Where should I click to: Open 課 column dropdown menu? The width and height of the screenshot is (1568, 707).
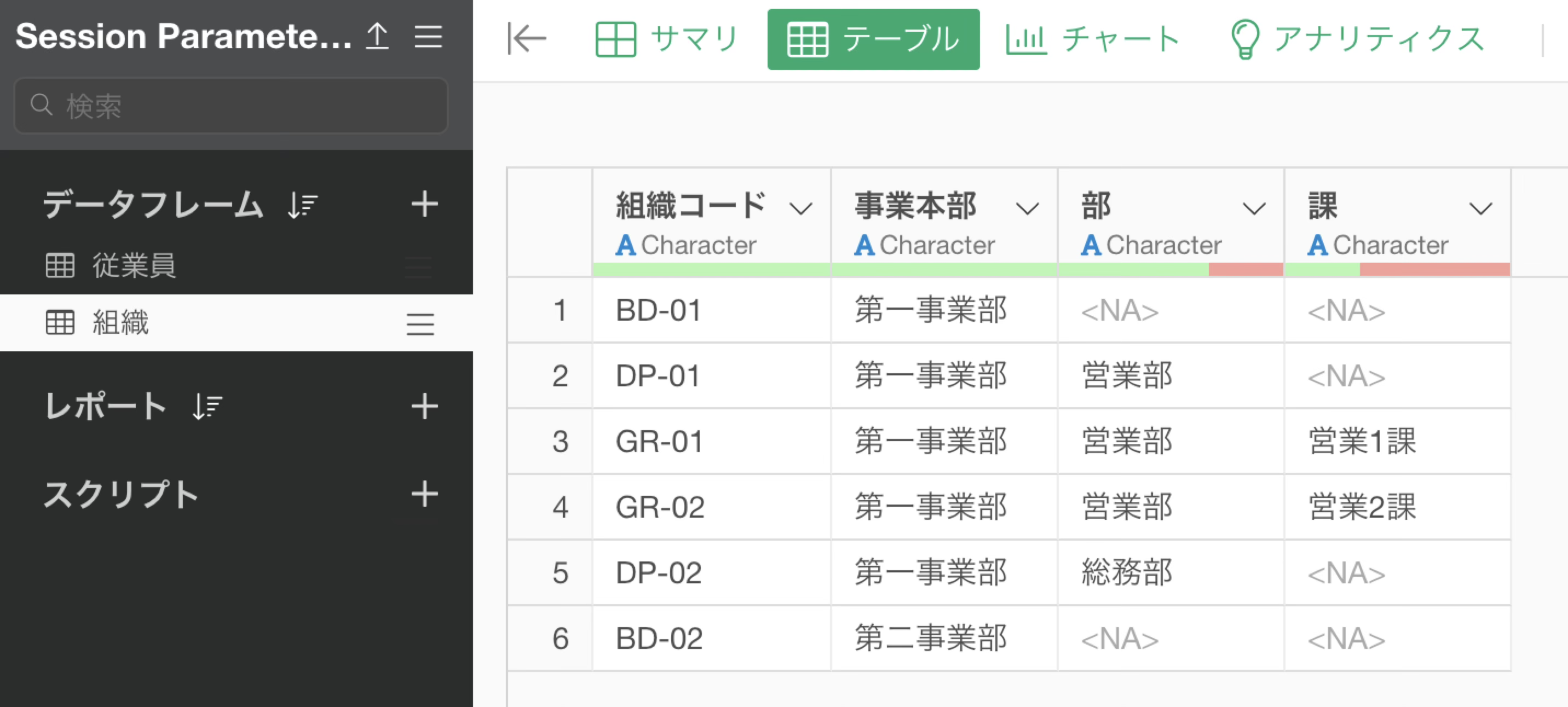point(1480,208)
